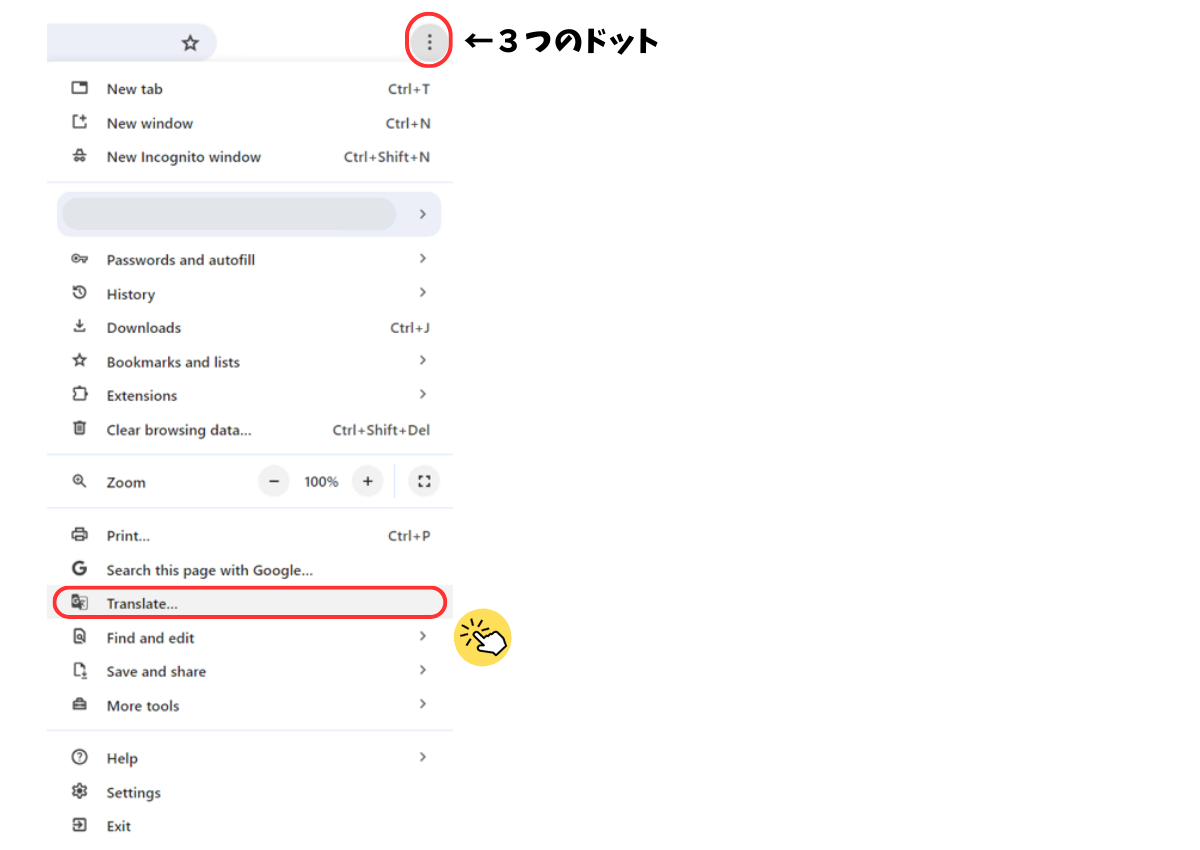Click the Print printer icon

pos(80,535)
